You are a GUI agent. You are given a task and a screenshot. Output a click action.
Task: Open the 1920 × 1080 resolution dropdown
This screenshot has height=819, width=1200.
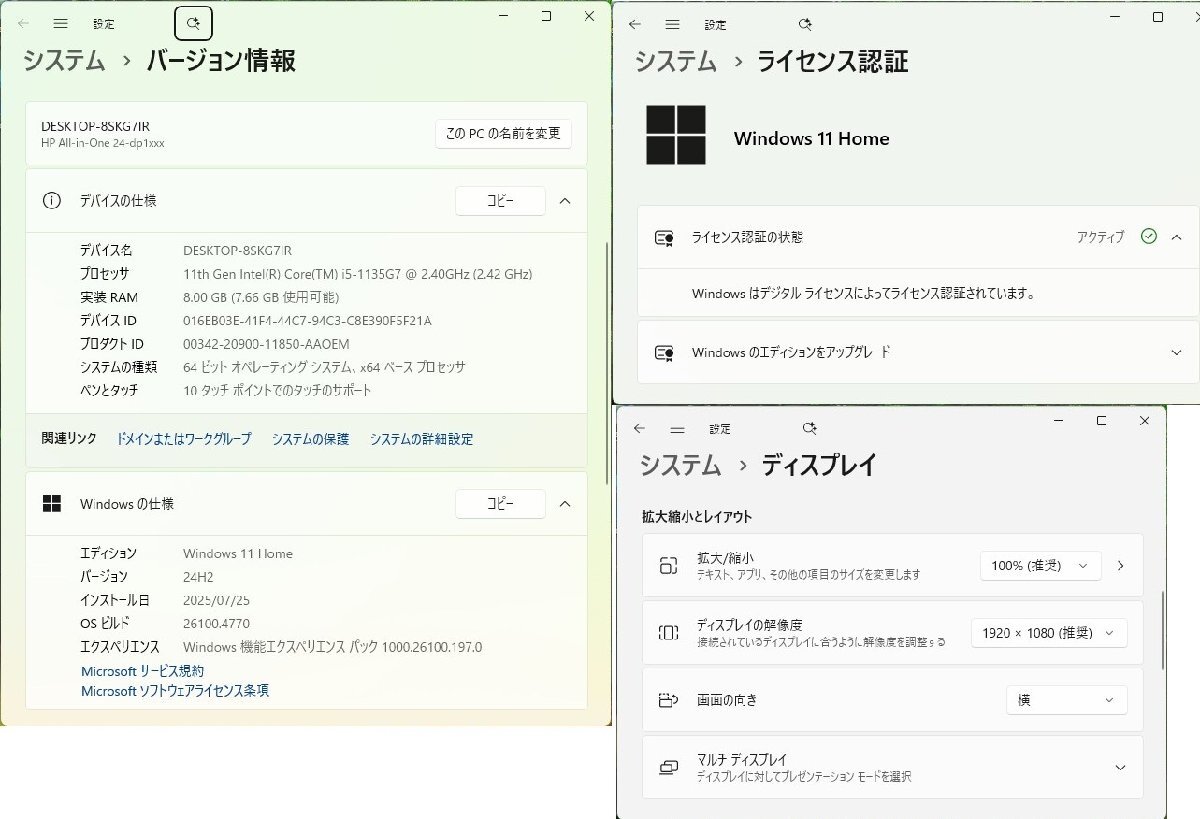point(1048,632)
